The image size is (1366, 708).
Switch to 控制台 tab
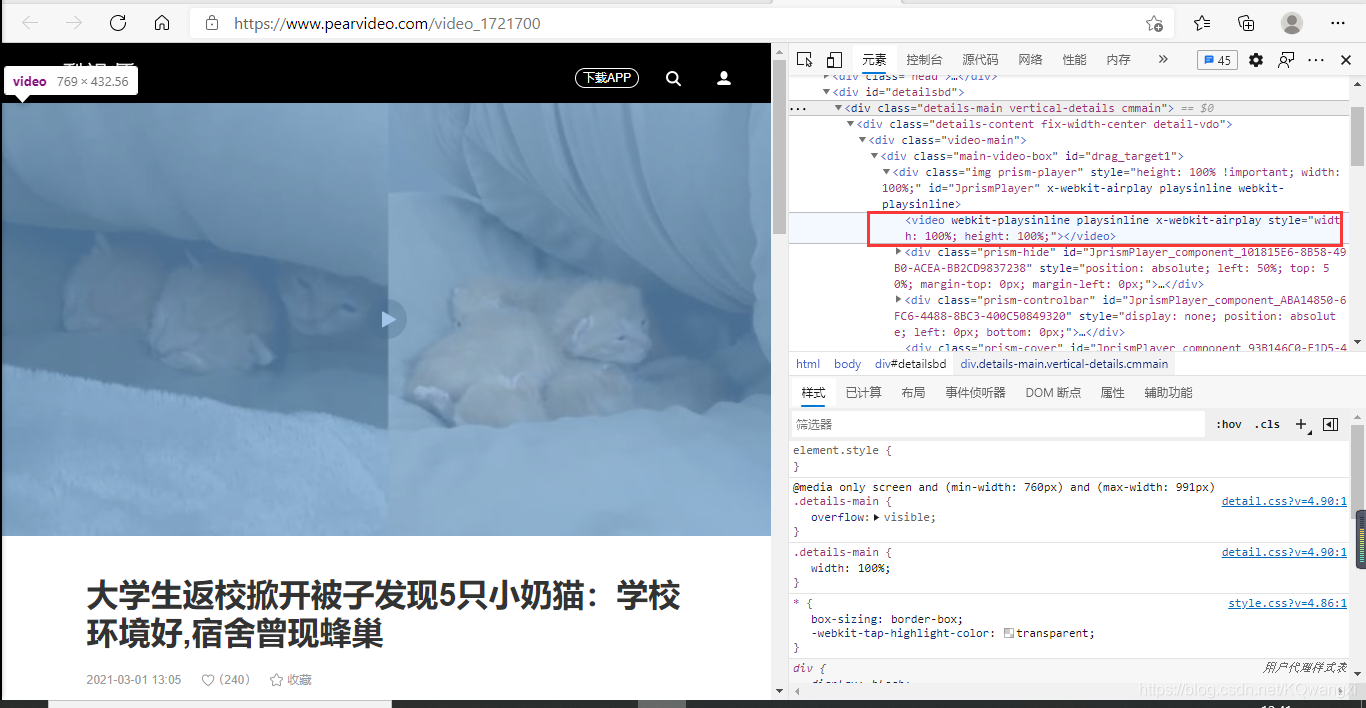pos(924,60)
